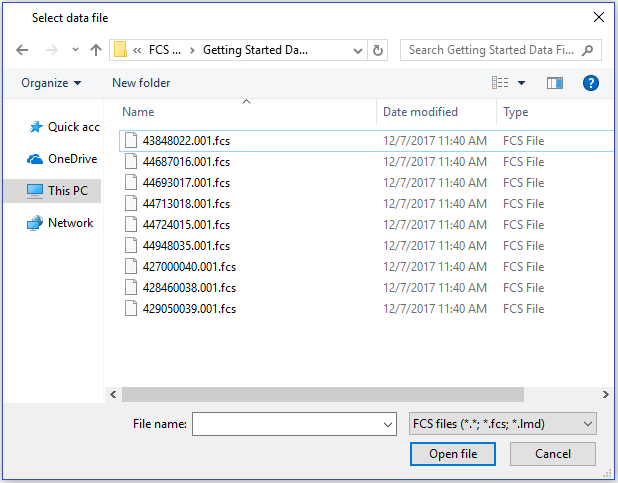Click file icon of 43848022.001.fcs
Viewport: 618px width, 483px height.
(131, 140)
